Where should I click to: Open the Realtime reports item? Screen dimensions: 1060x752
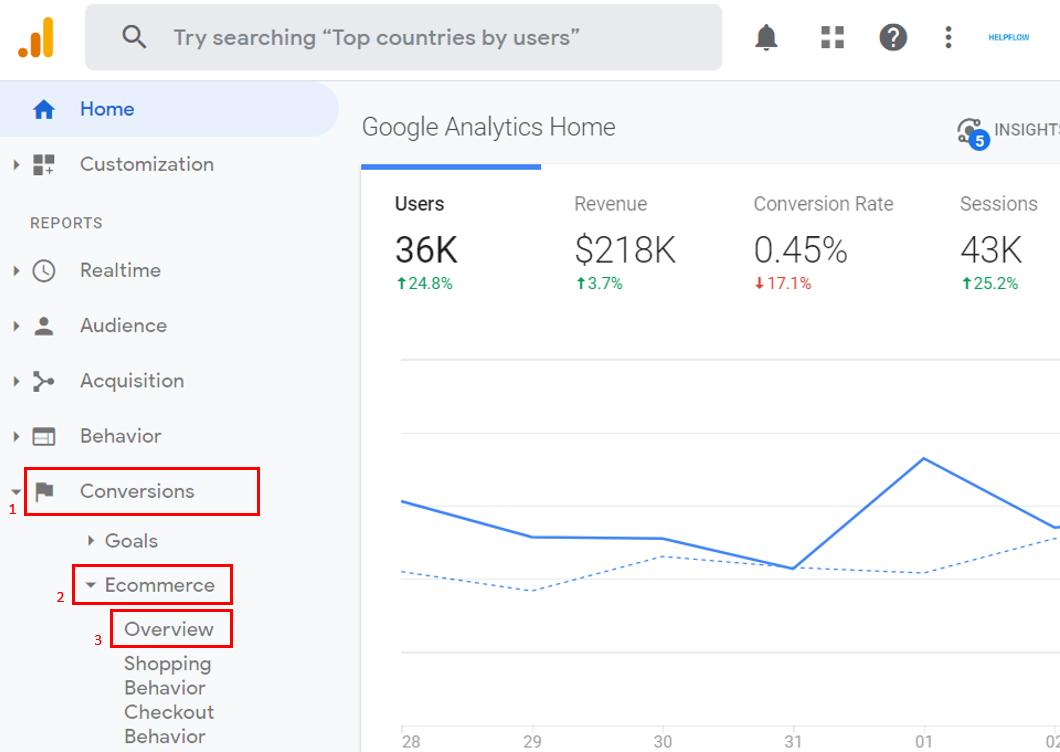120,271
